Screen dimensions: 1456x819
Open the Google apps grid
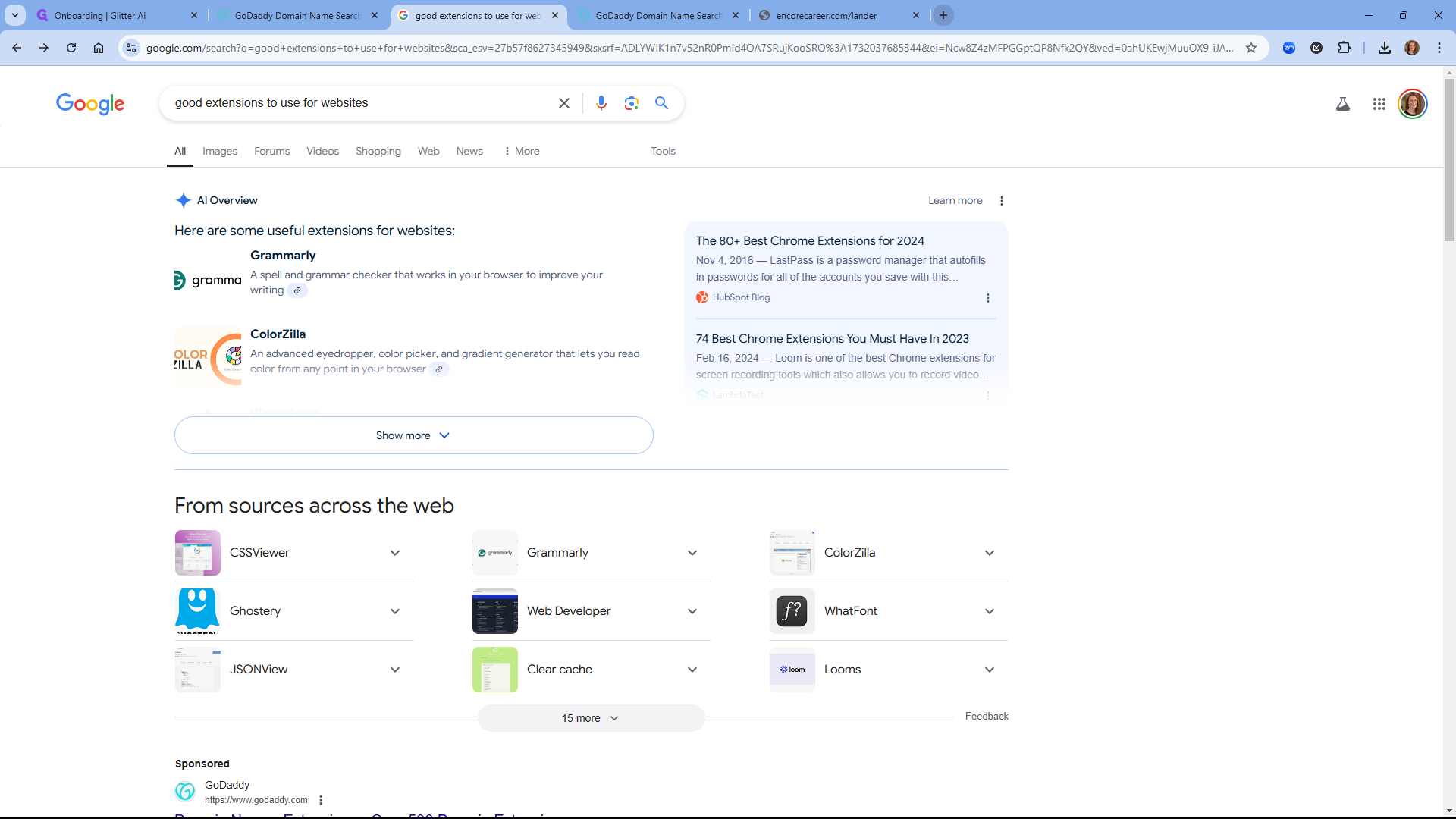pos(1379,104)
